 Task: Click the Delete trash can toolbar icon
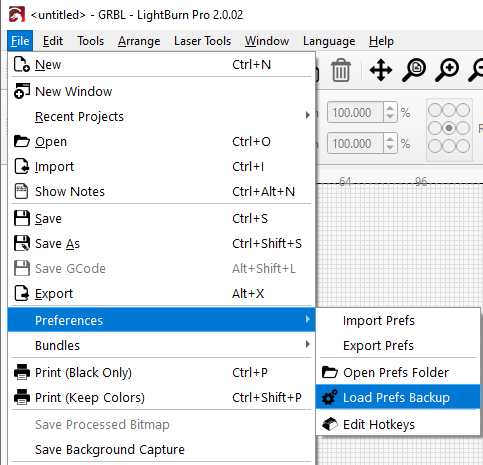tap(341, 70)
